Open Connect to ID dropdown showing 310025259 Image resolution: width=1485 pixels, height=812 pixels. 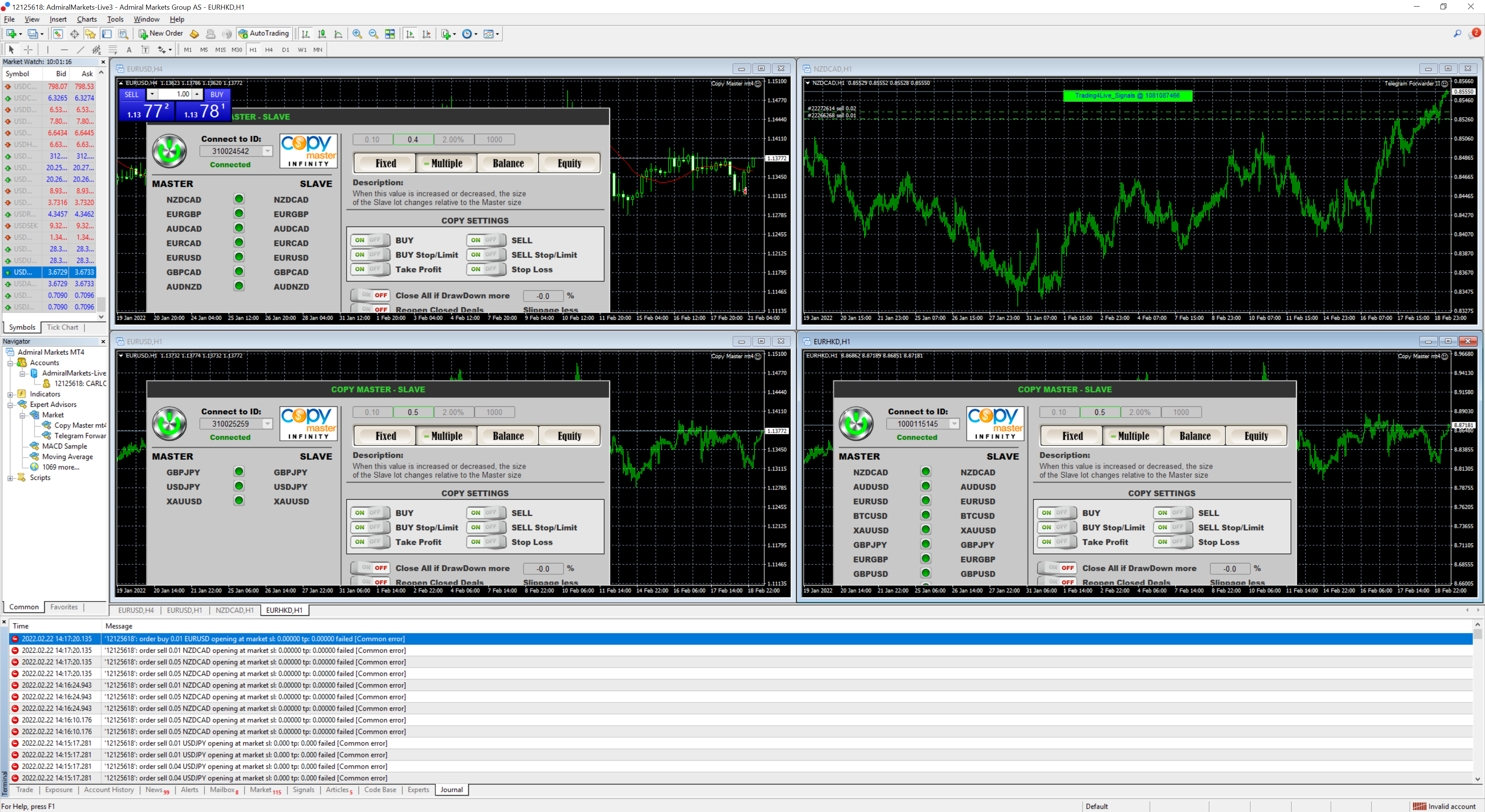[x=268, y=423]
